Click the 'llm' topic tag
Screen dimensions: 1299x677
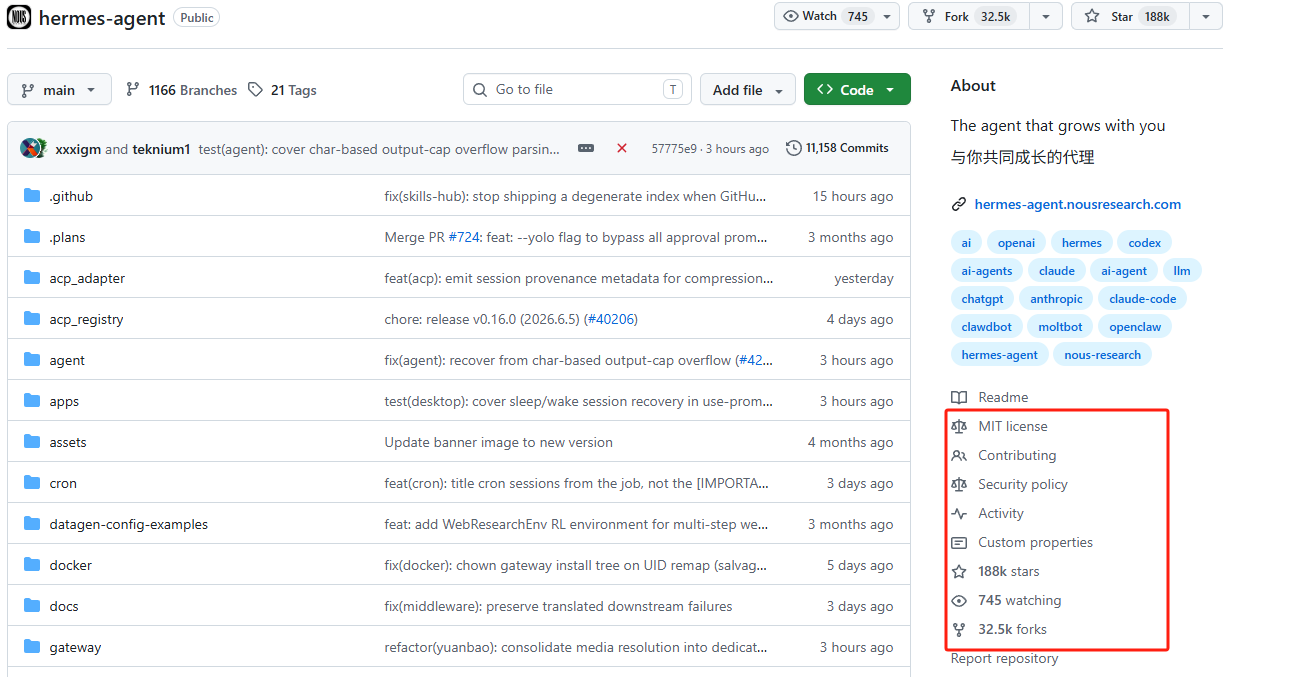tap(1182, 271)
